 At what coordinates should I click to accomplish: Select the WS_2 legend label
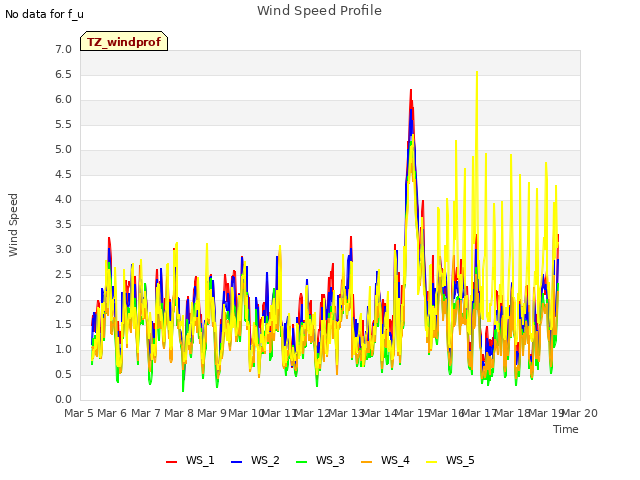265,460
